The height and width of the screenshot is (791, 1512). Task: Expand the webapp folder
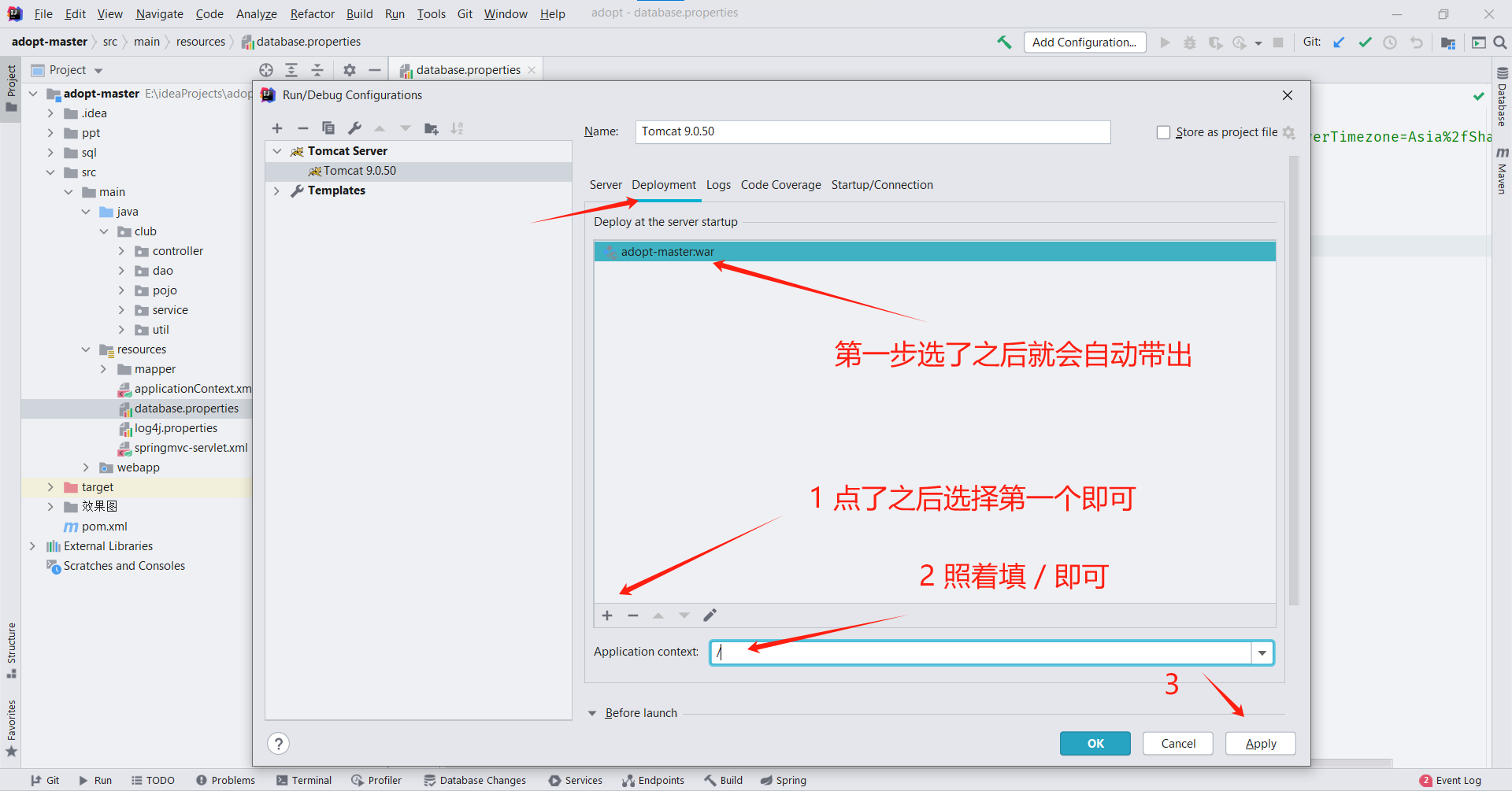click(86, 468)
